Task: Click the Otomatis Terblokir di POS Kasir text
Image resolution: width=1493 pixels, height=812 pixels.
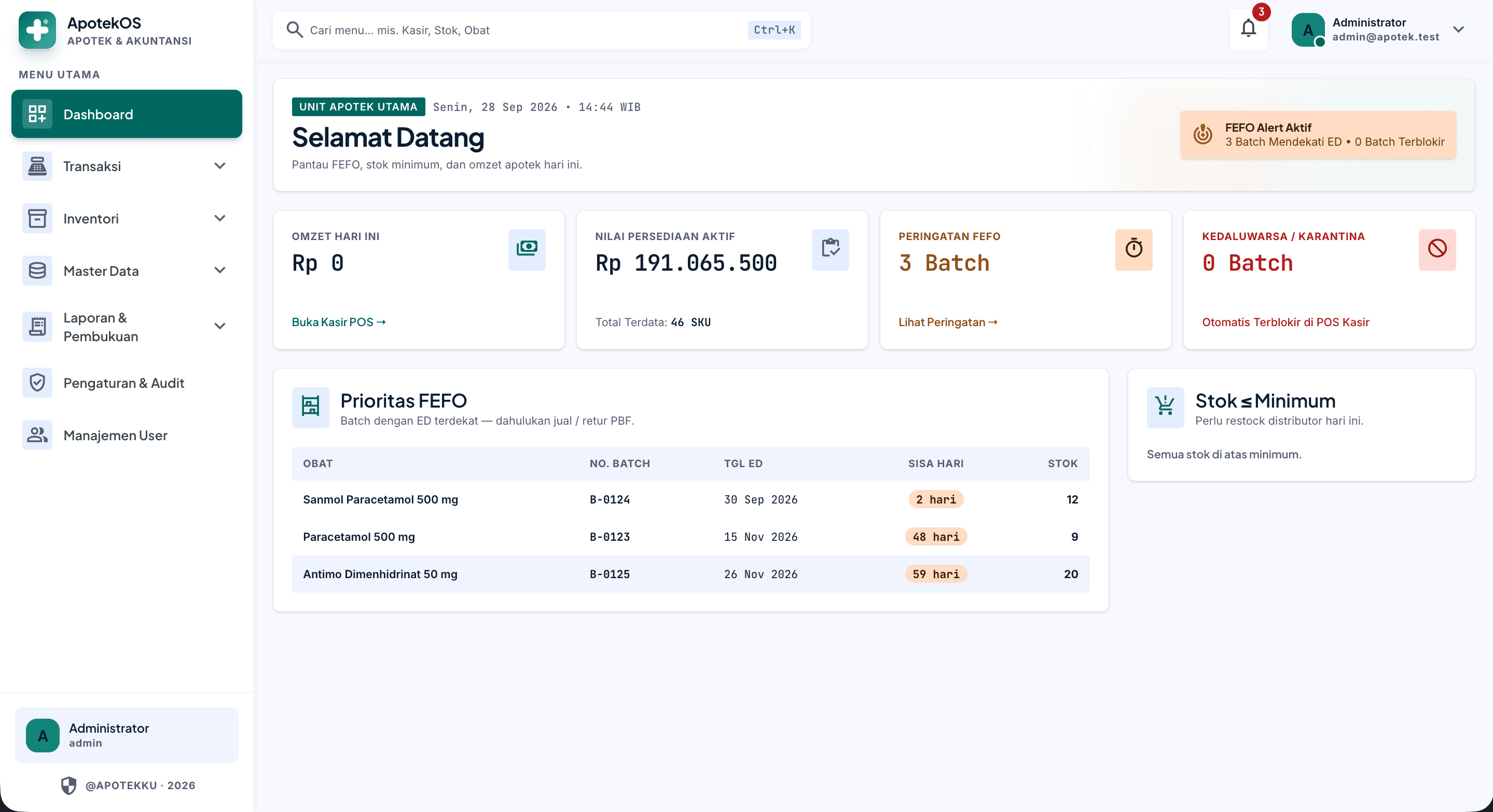Action: click(1285, 322)
